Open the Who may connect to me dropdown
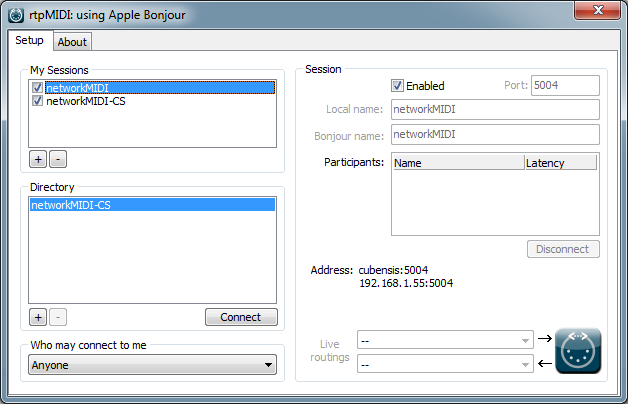This screenshot has height=404, width=628. 152,366
